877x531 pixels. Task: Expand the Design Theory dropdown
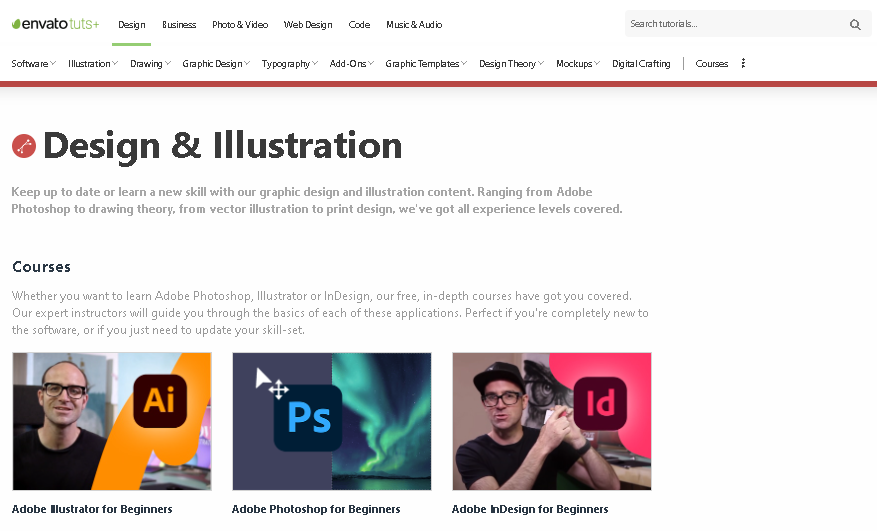tap(511, 64)
